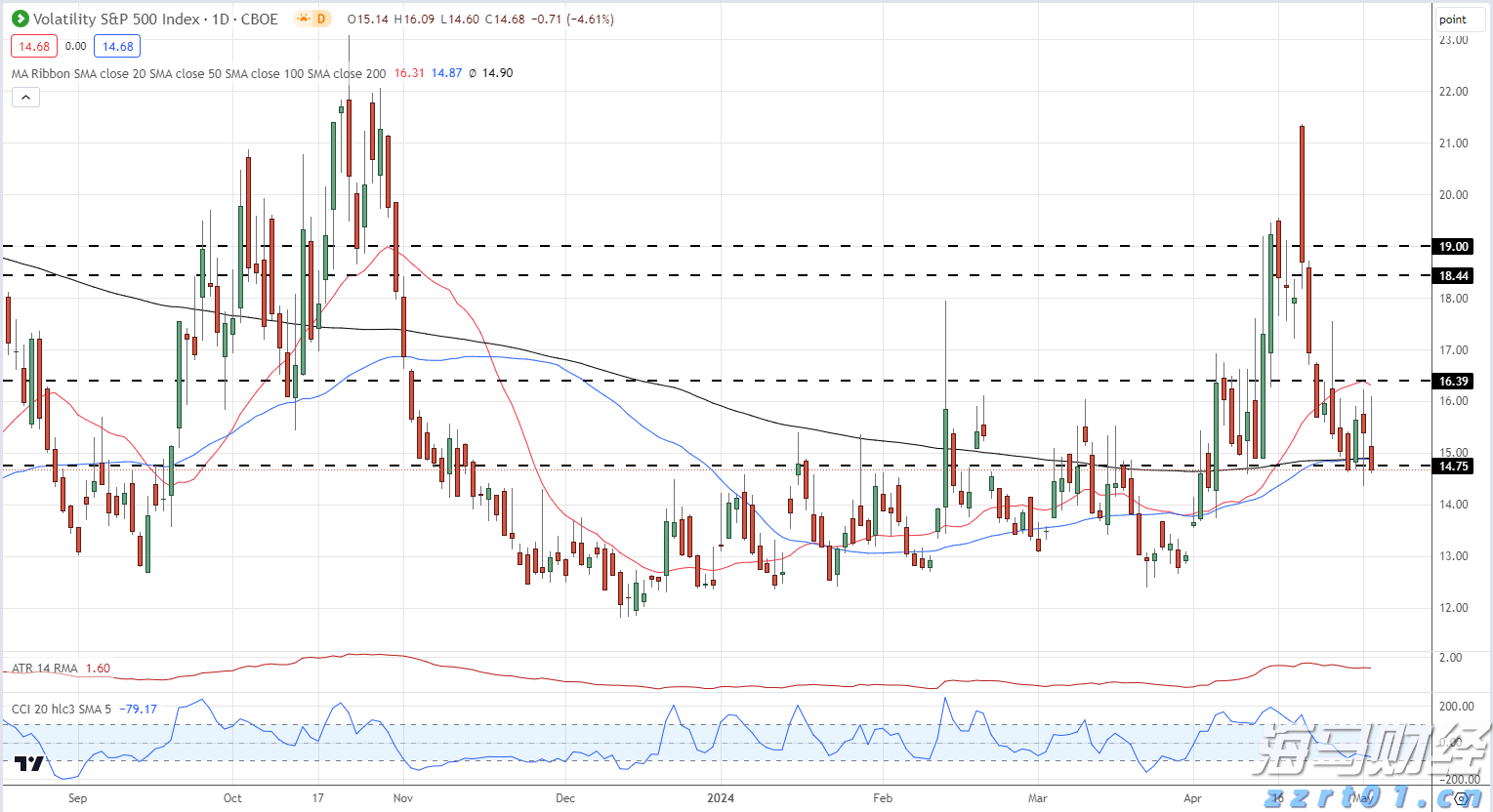
Task: Click the ATR value 1.60
Action: (x=98, y=669)
